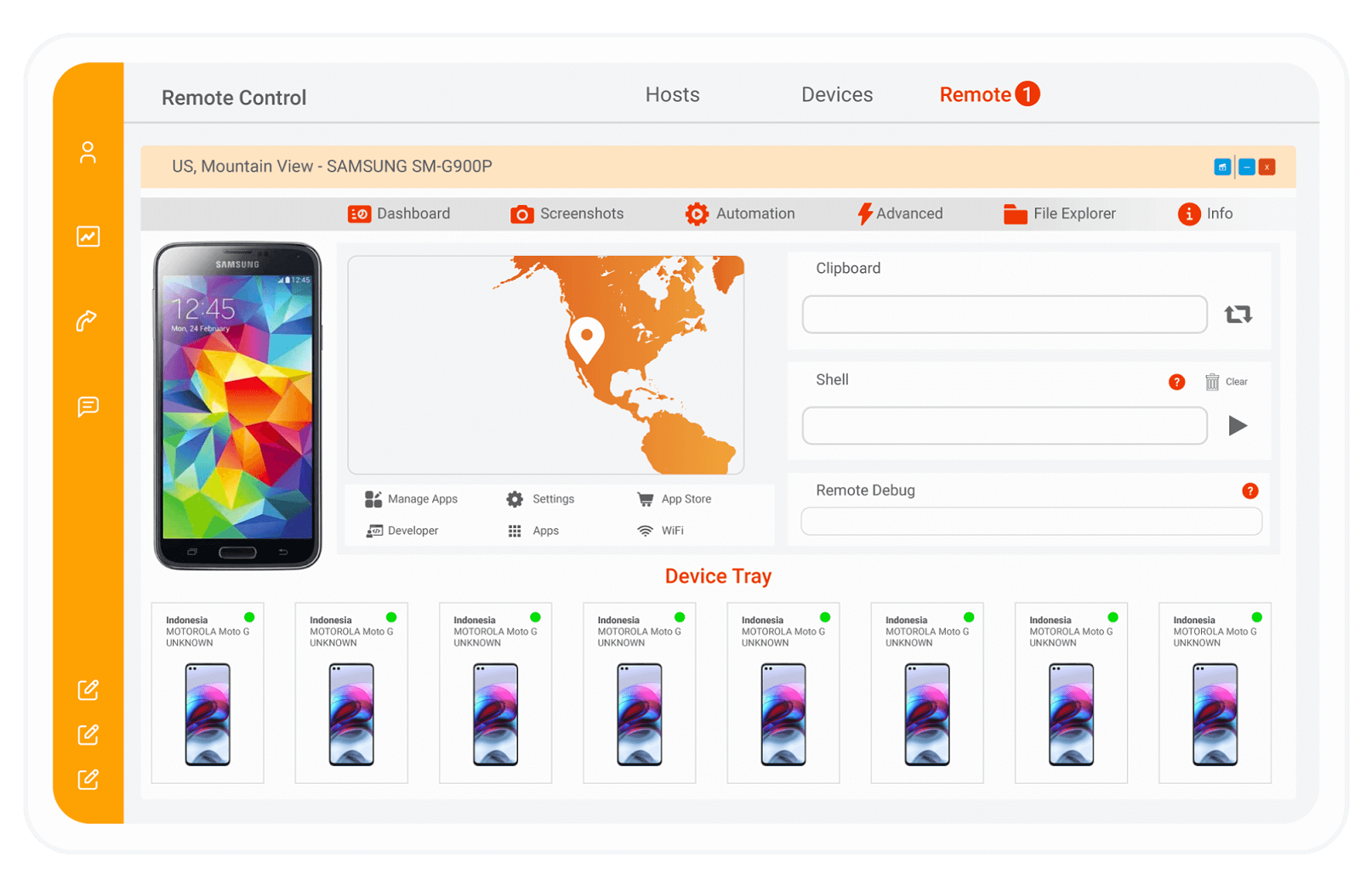
Task: Switch to the Devices tab
Action: pyautogui.click(x=836, y=95)
